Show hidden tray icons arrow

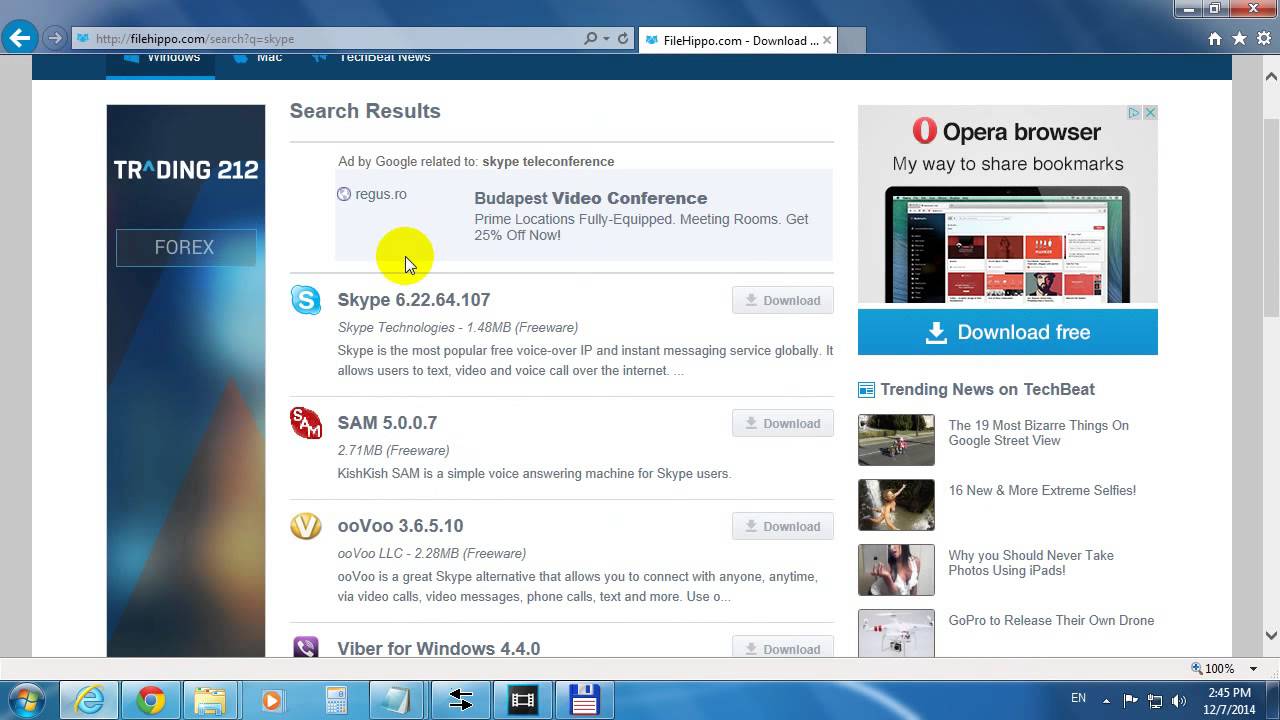pyautogui.click(x=1106, y=700)
